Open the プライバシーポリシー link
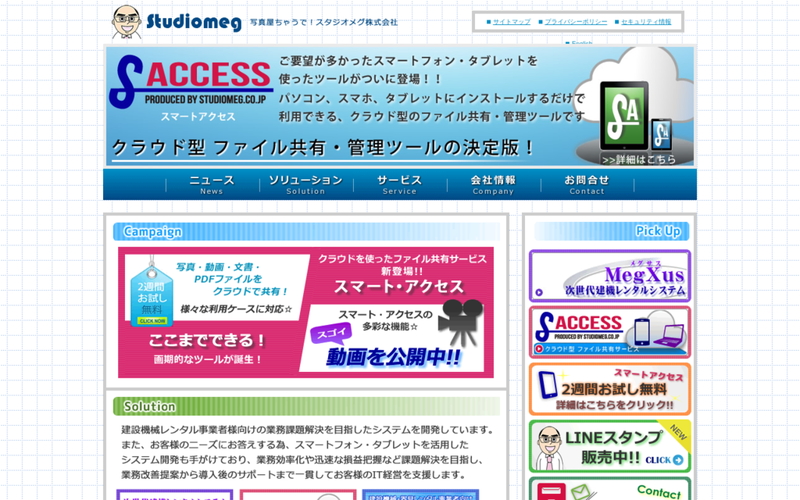The height and width of the screenshot is (500, 800). pyautogui.click(x=576, y=22)
